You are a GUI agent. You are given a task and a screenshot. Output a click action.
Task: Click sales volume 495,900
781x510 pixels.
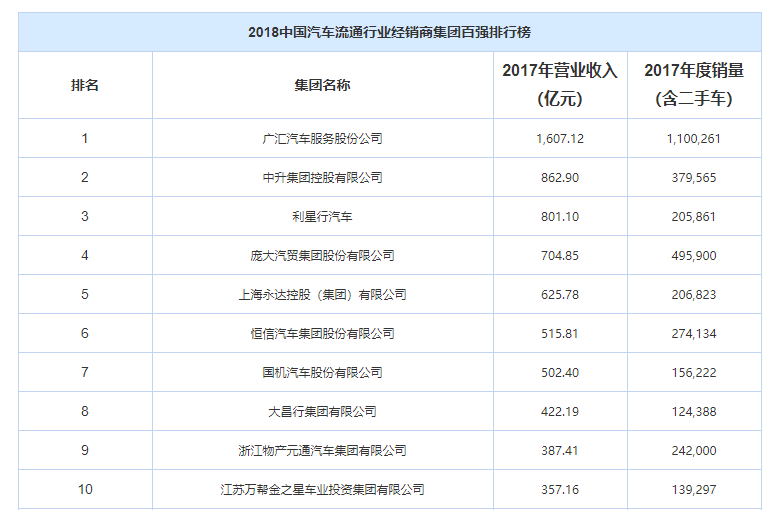coord(694,255)
